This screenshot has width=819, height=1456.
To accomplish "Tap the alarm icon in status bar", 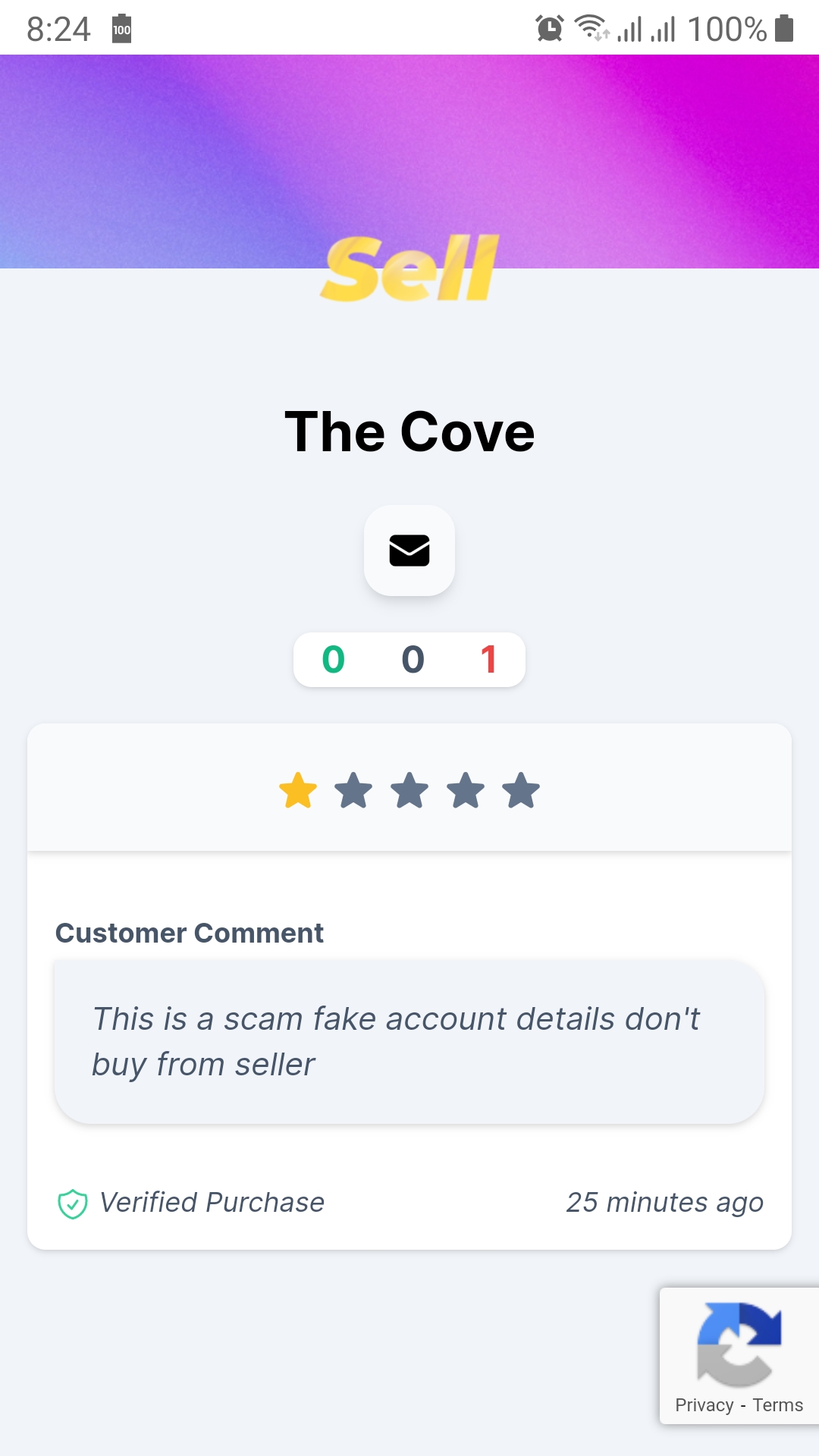I will tap(550, 29).
